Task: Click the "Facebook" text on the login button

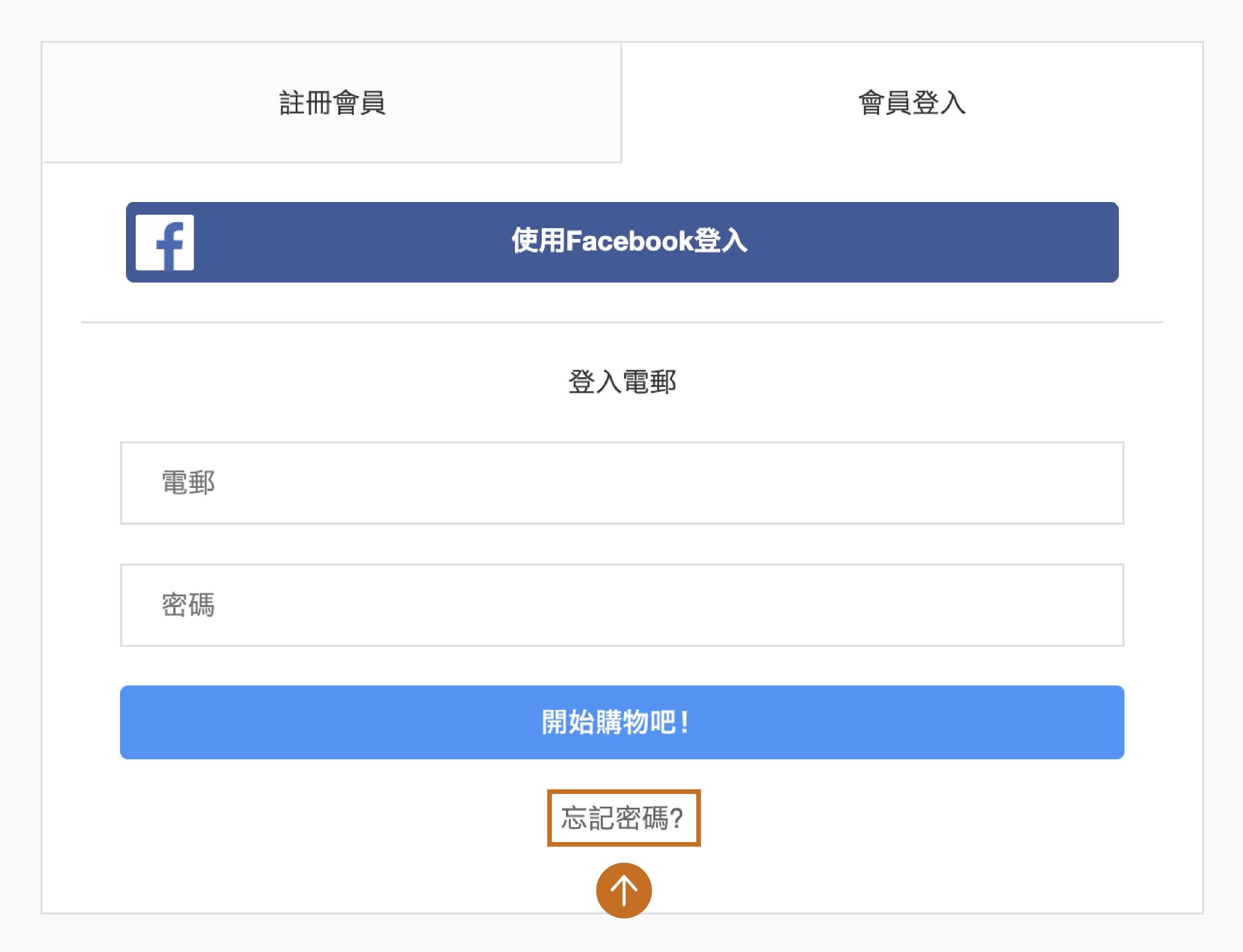Action: [629, 242]
